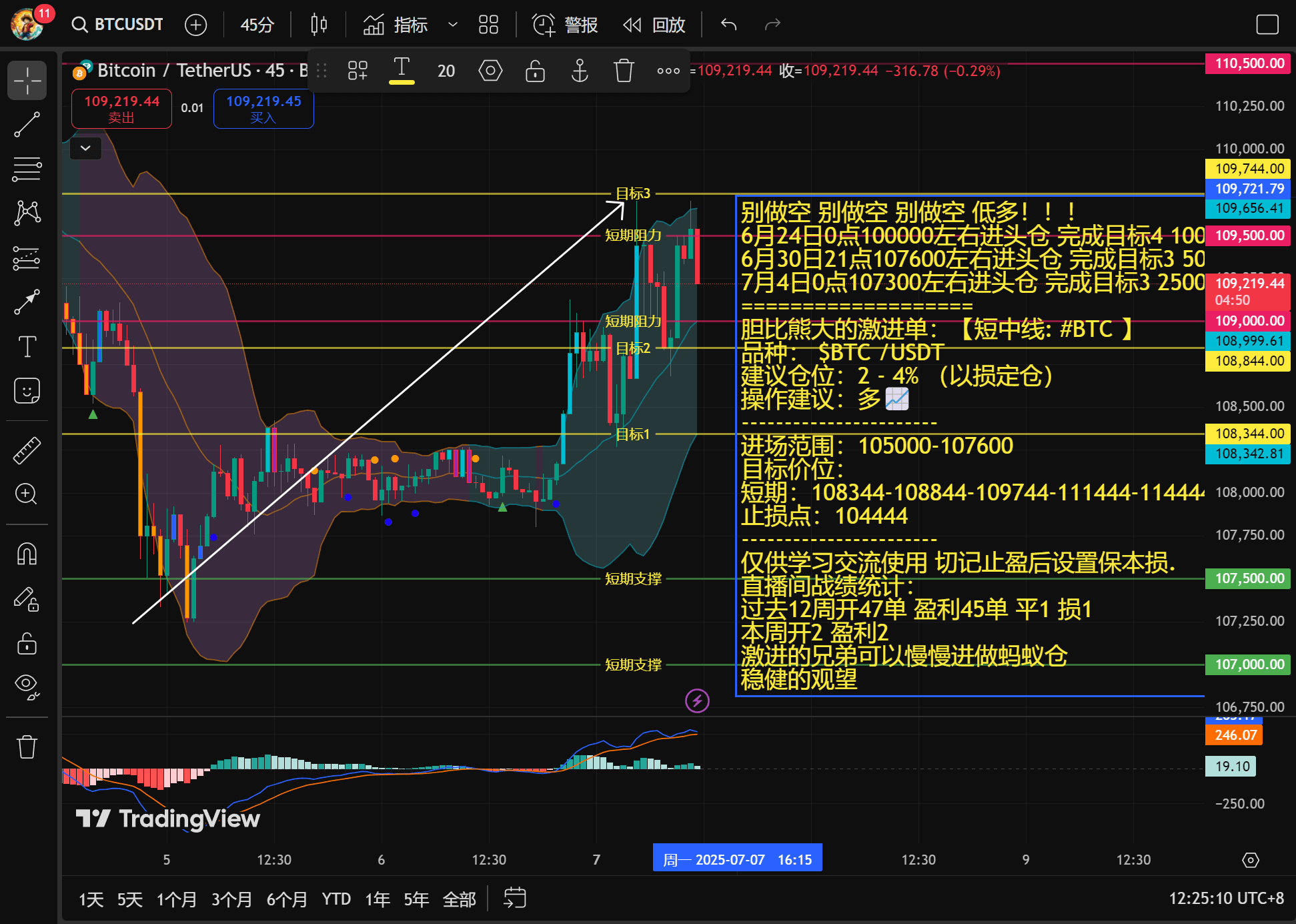Image resolution: width=1296 pixels, height=924 pixels.
Task: Grab the floating toolbar drag handle
Action: tap(321, 70)
